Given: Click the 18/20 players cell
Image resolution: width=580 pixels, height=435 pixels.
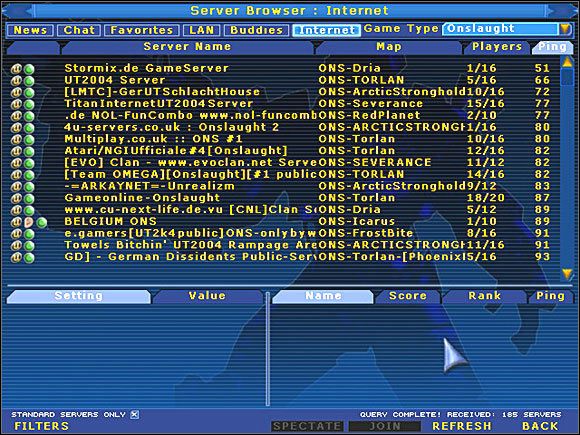Looking at the screenshot, I should click(x=486, y=198).
